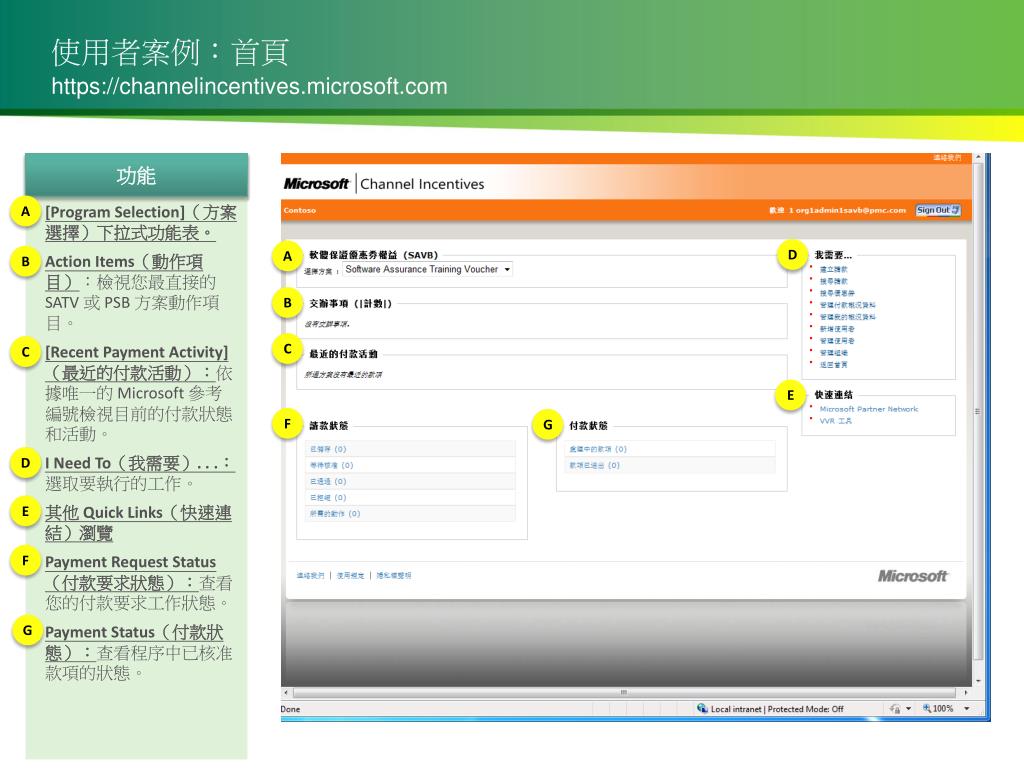Click the 新增使用者 link under 我需要
Viewport: 1024px width, 768px height.
(x=837, y=329)
